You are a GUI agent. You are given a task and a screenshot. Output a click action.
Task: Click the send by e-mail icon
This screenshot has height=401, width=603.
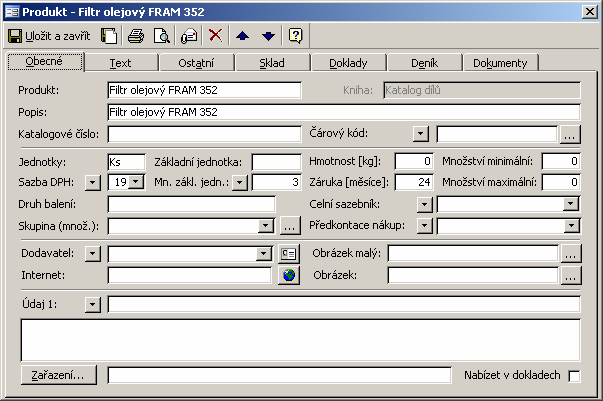tap(189, 36)
